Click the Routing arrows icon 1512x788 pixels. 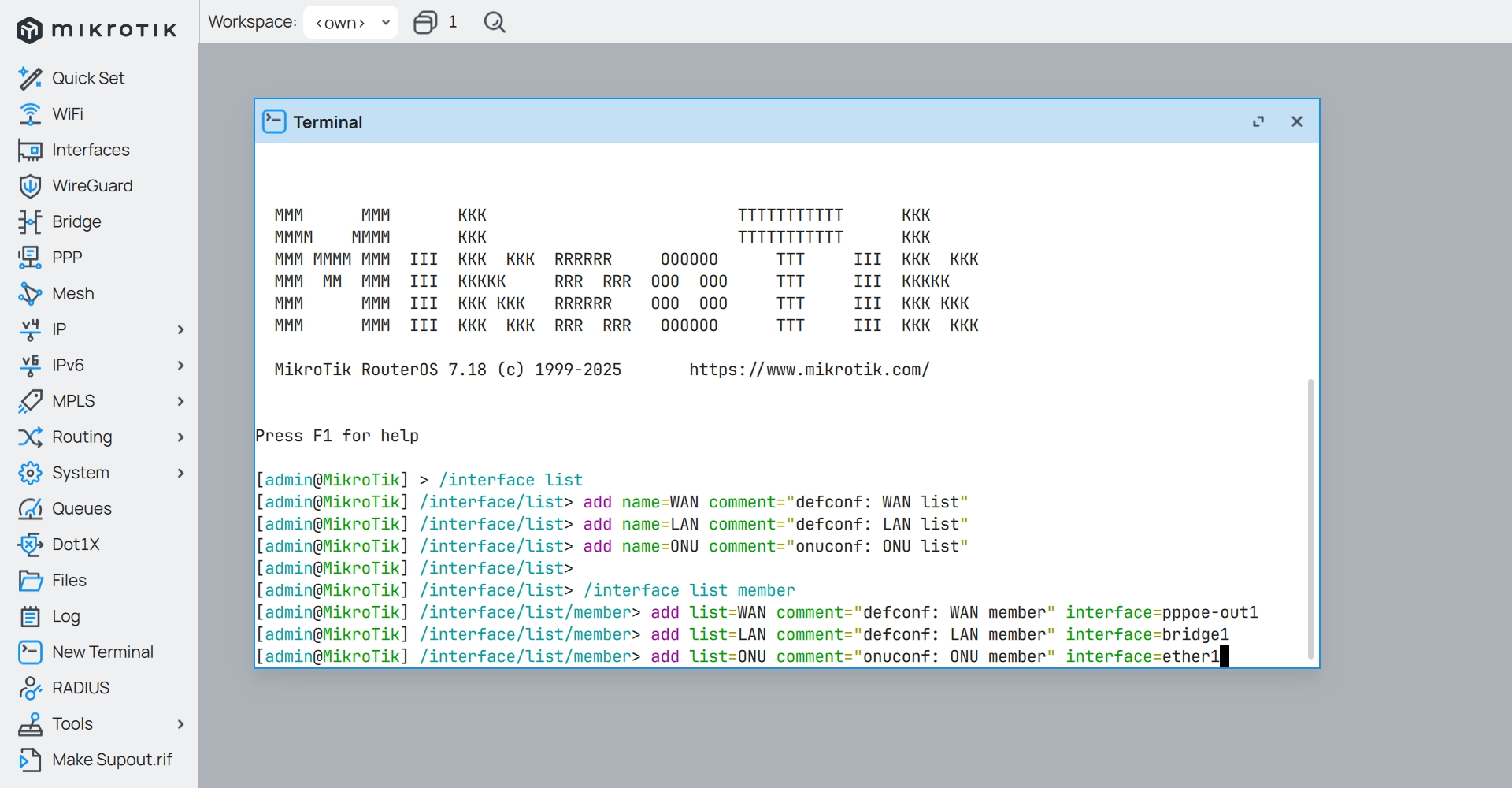pos(30,437)
